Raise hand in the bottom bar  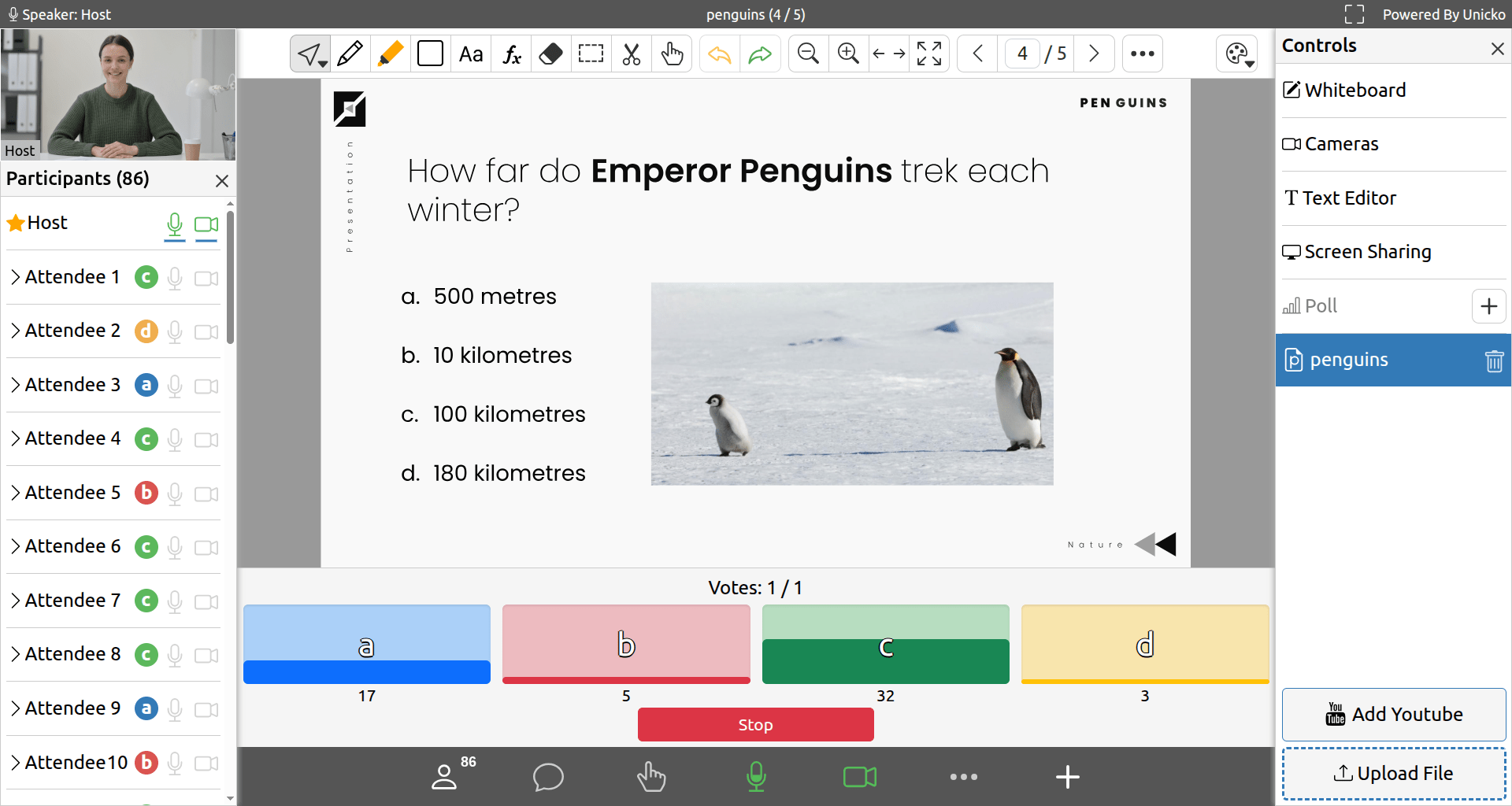click(x=651, y=777)
